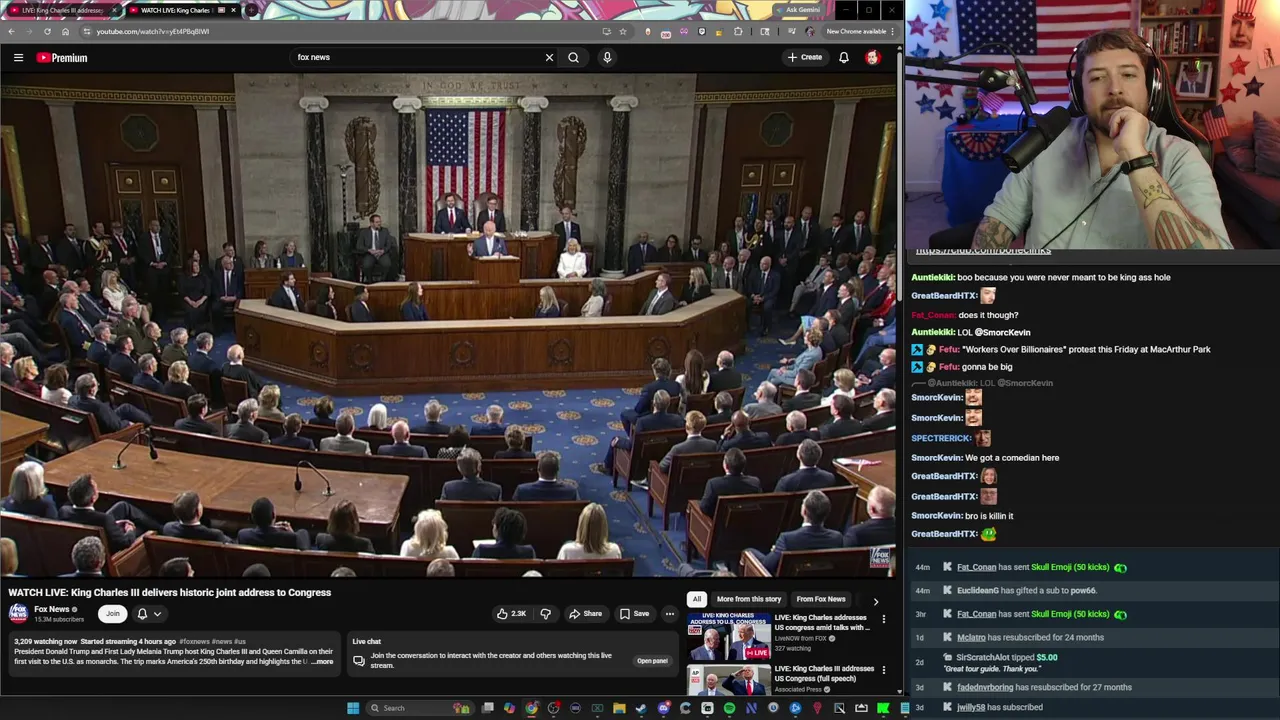
Task: Expand description with '...more'
Action: click(322, 662)
